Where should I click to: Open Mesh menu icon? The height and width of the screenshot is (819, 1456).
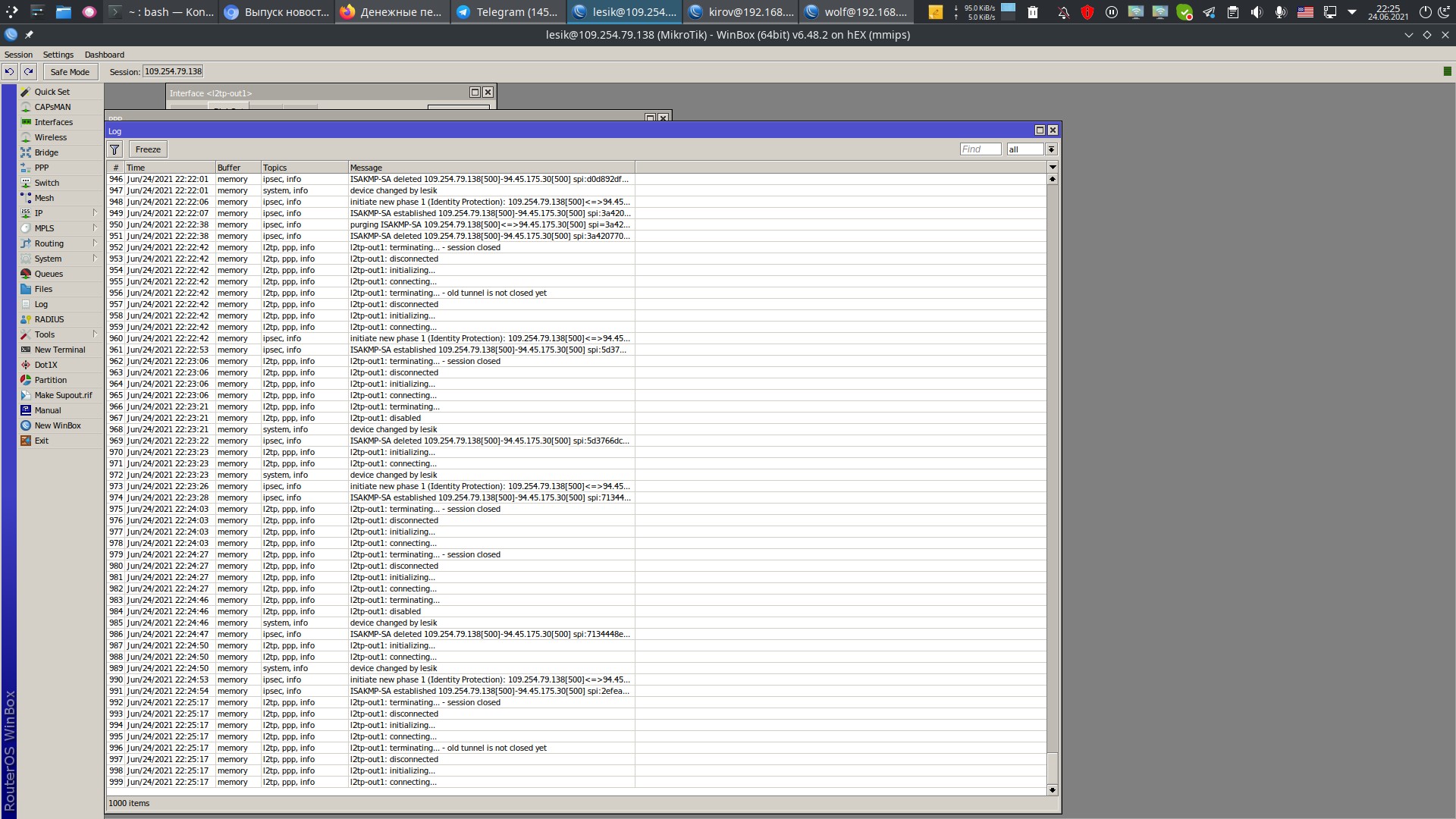[x=26, y=198]
